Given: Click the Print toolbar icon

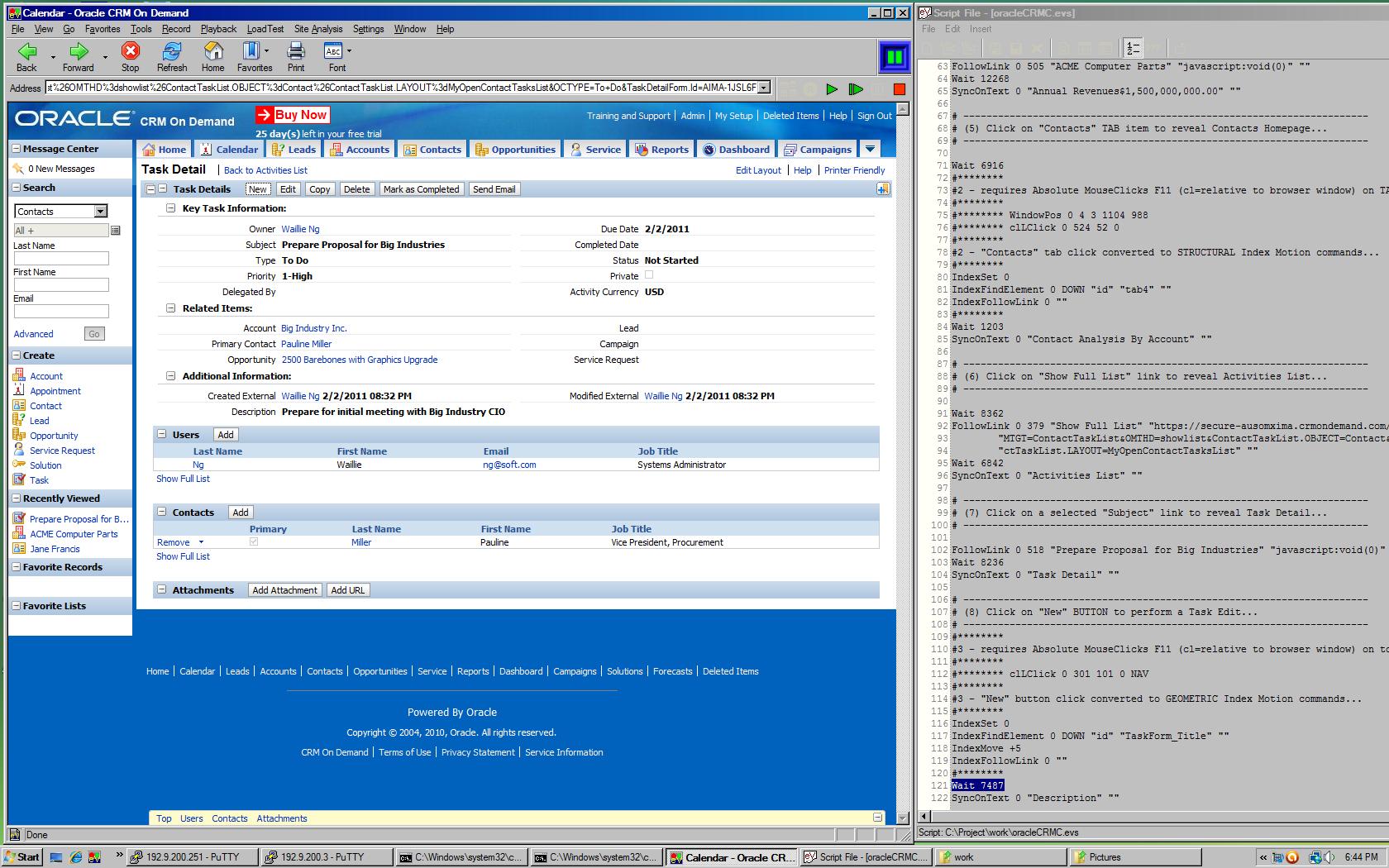Looking at the screenshot, I should pyautogui.click(x=296, y=51).
